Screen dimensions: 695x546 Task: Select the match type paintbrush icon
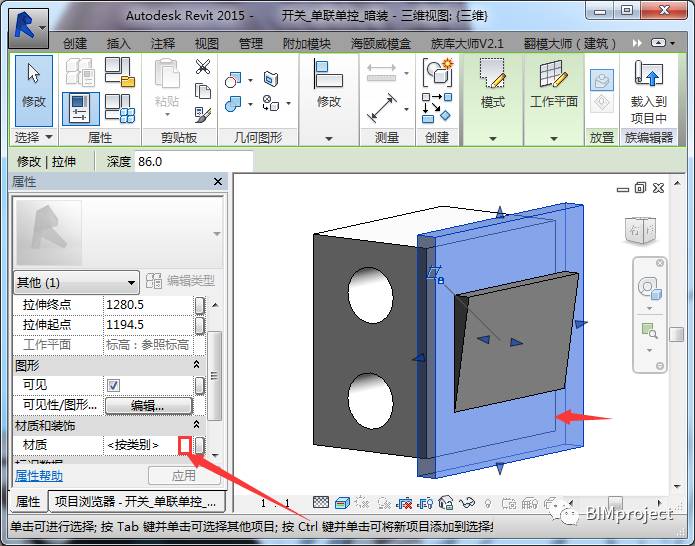tap(203, 115)
